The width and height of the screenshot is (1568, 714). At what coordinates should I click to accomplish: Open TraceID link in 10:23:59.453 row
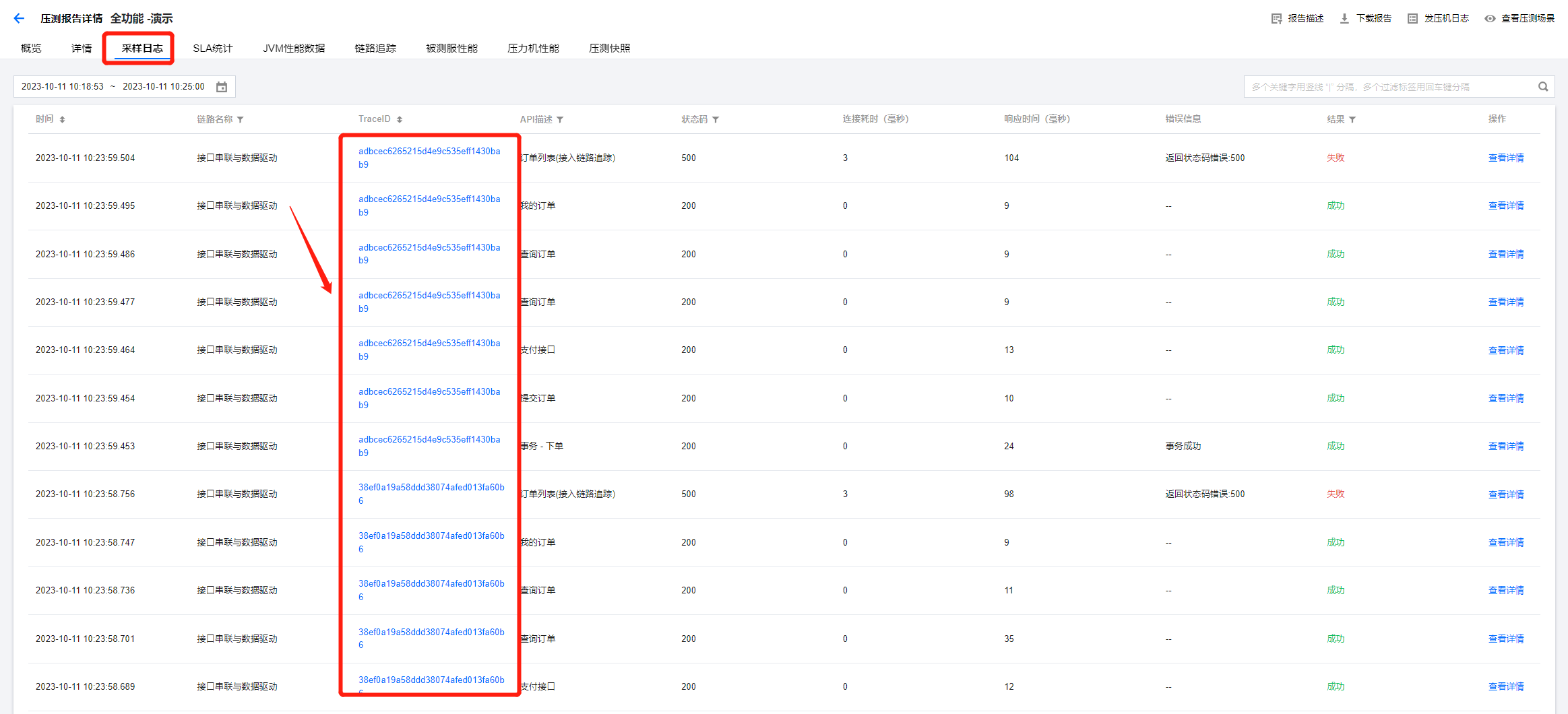[x=429, y=446]
